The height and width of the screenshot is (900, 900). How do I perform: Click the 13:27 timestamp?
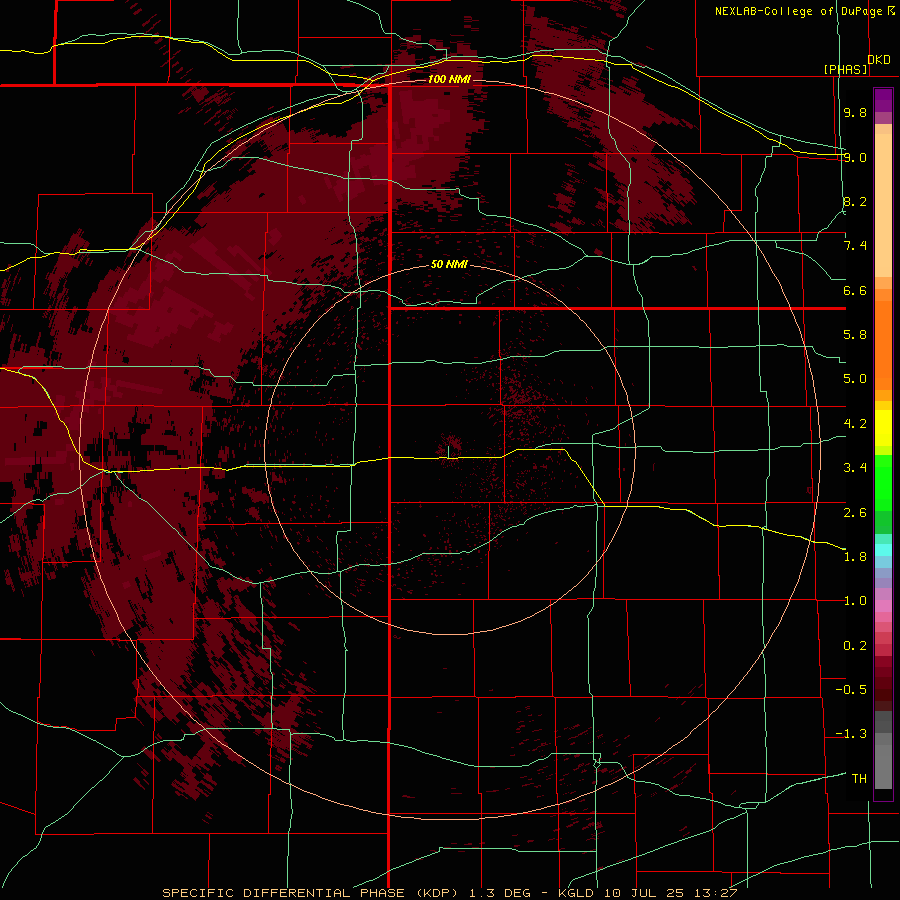coord(715,893)
